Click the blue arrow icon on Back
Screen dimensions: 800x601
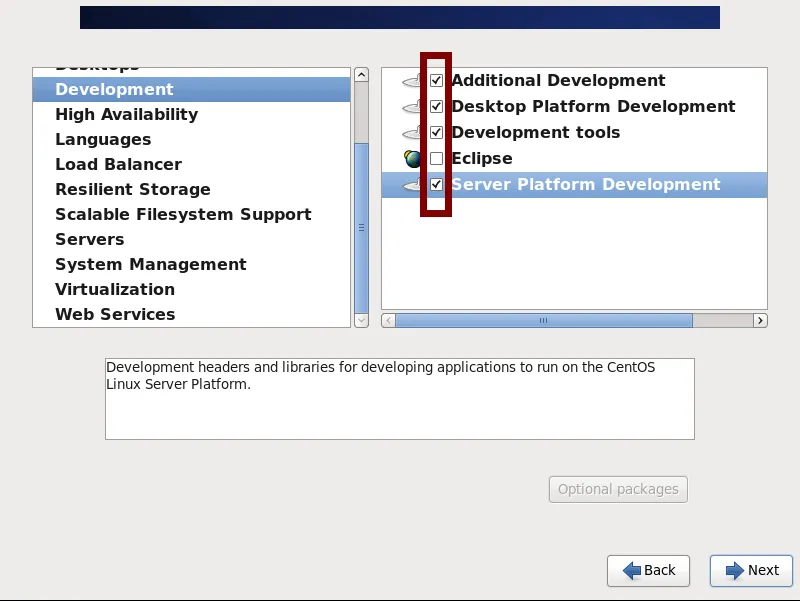click(632, 570)
